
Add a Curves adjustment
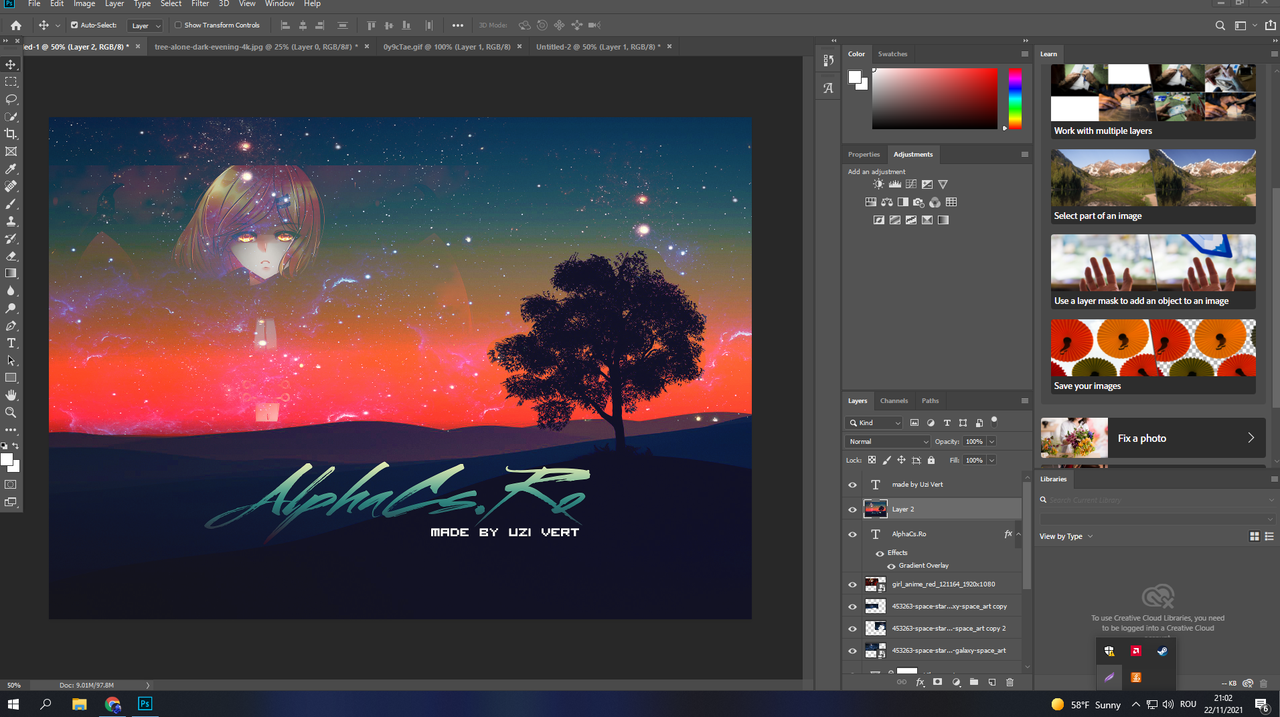pos(911,184)
